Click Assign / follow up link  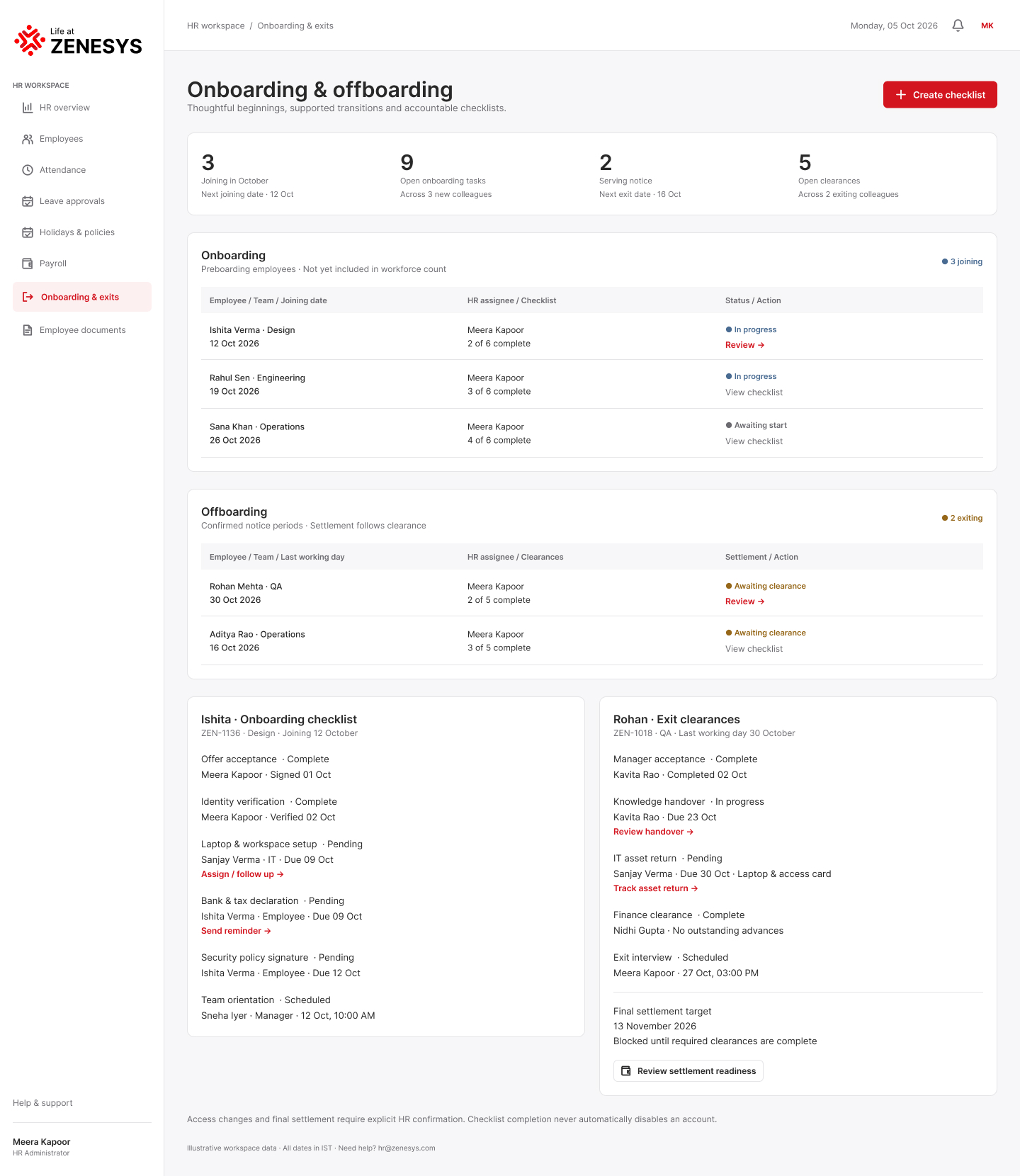(x=242, y=874)
